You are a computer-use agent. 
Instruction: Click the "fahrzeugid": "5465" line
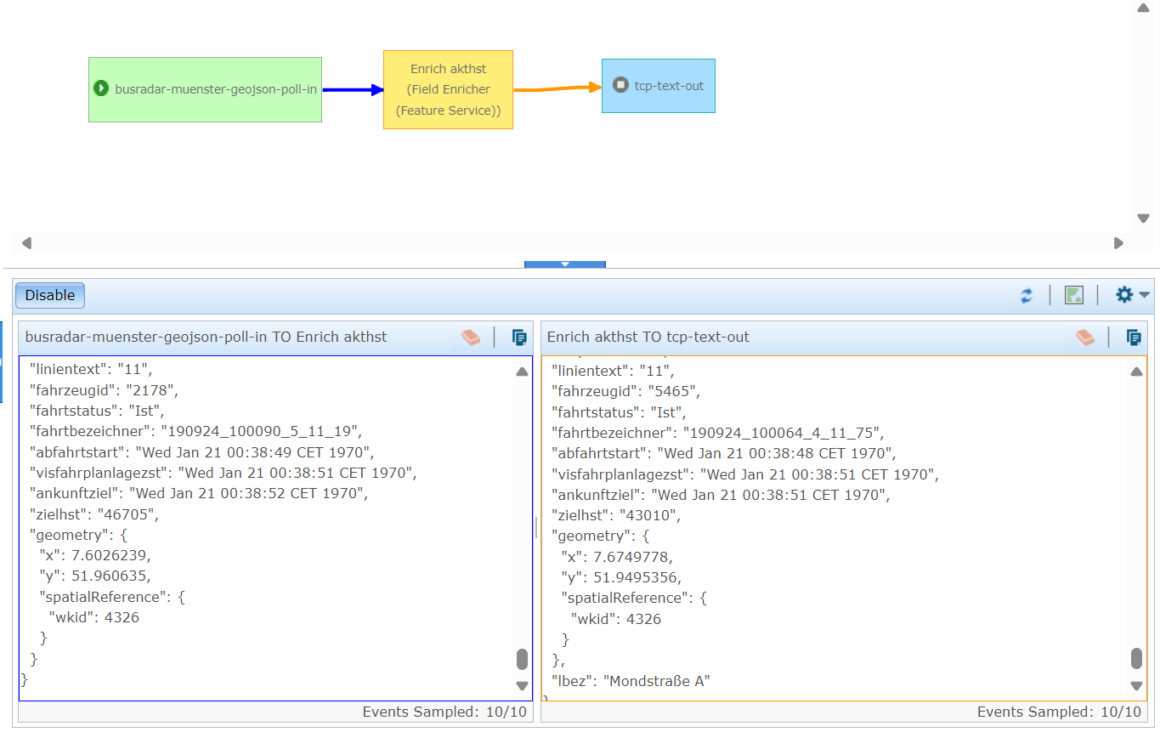626,392
